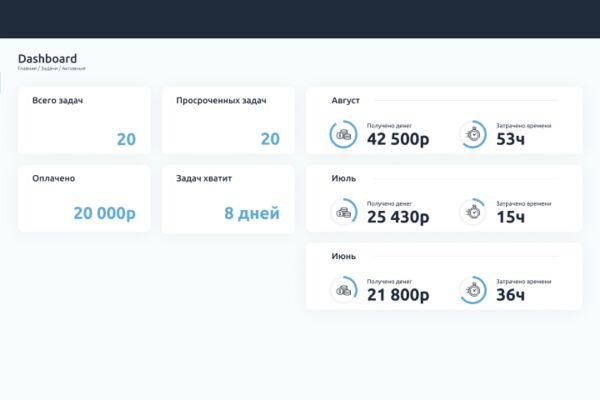Click the 15ч time spent value

pyautogui.click(x=510, y=217)
